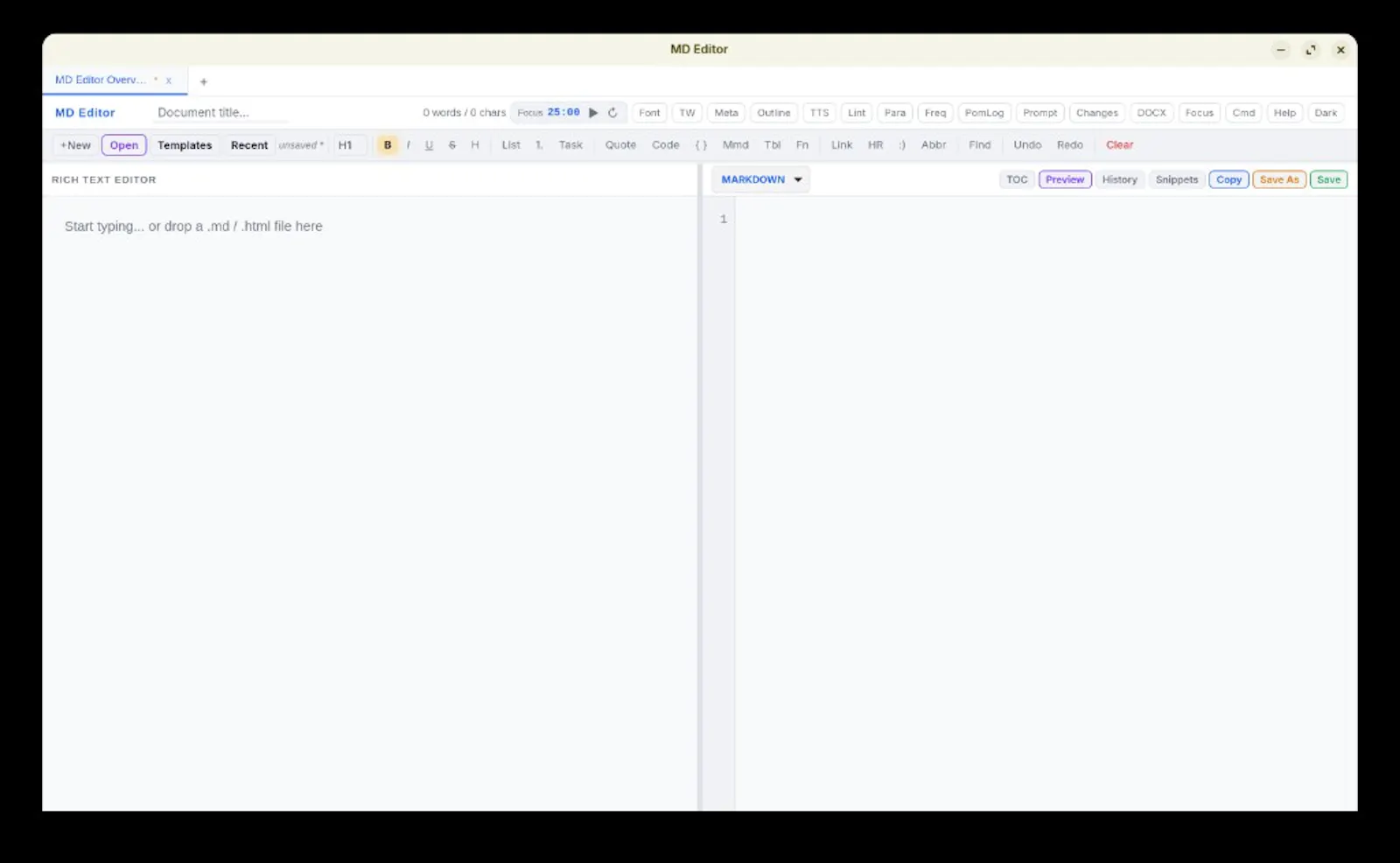Start text-to-speech with the TTS button
Image resolution: width=1400 pixels, height=863 pixels.
[819, 113]
